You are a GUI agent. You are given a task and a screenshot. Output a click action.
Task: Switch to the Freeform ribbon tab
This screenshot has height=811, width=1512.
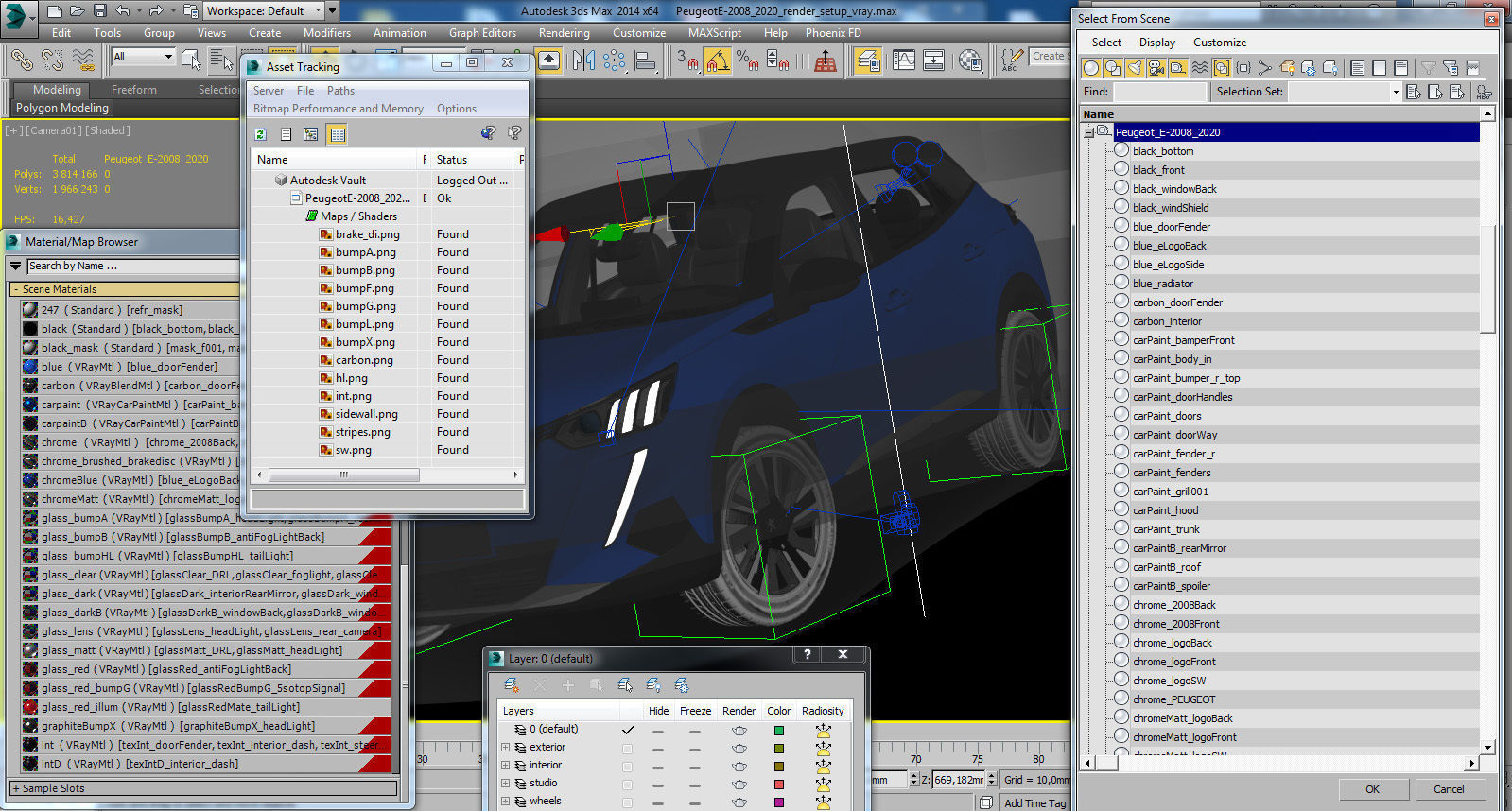[134, 90]
